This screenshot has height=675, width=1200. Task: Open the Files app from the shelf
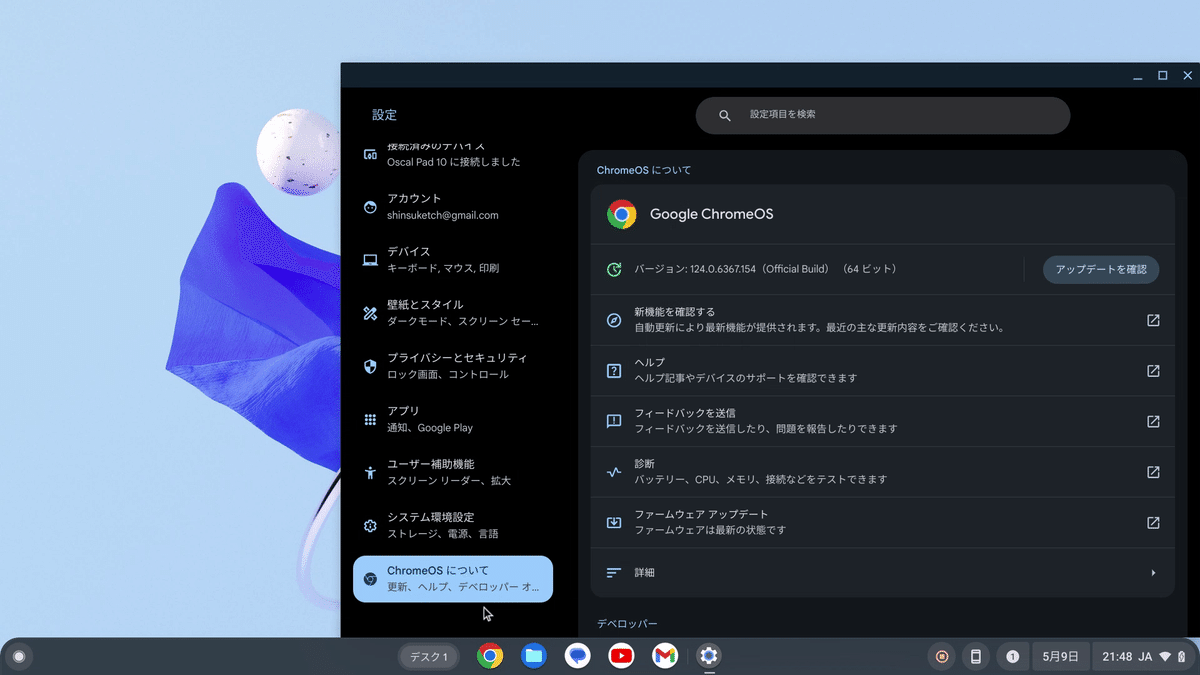[x=534, y=656]
